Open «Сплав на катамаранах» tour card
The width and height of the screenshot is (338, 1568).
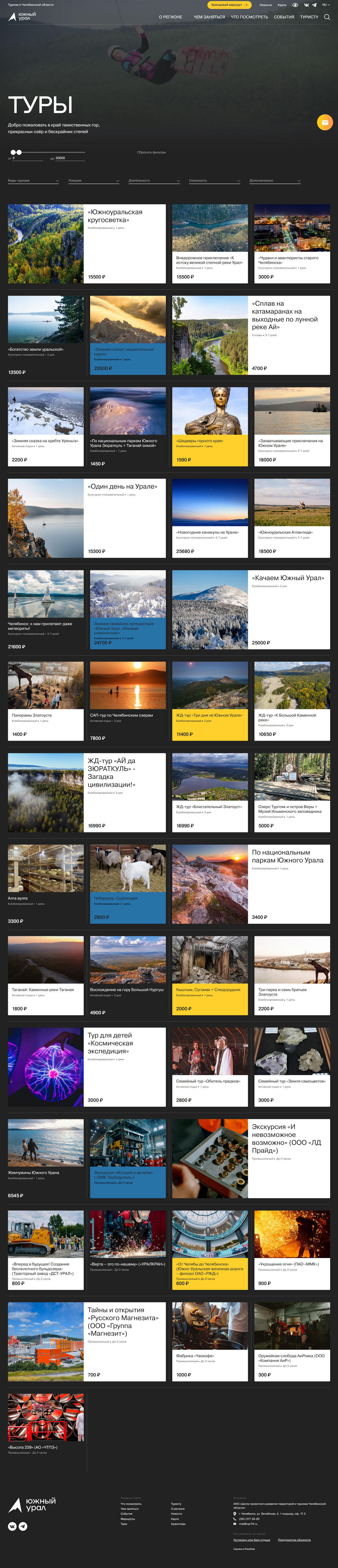[x=251, y=335]
